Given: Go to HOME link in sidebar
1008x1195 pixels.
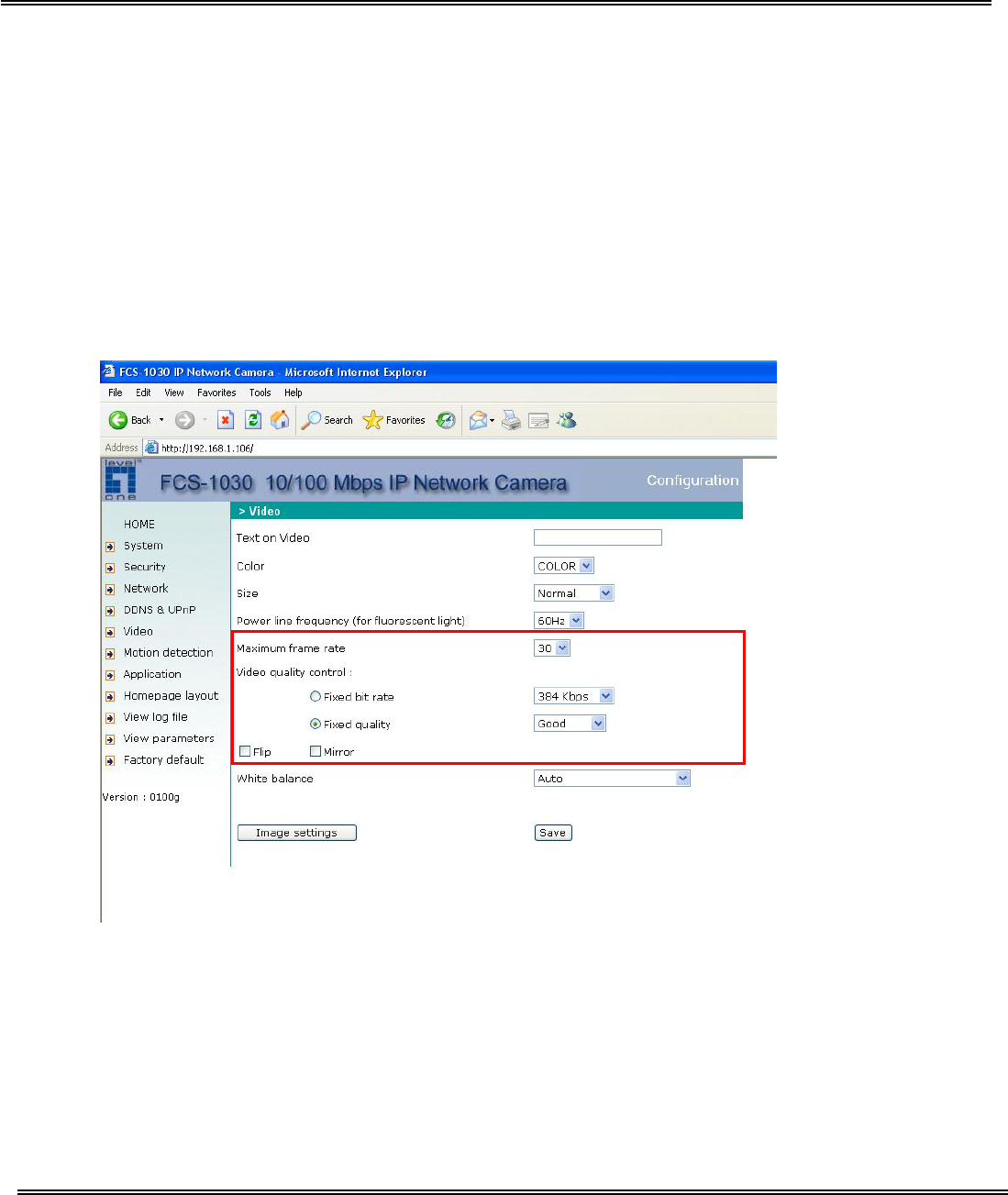Looking at the screenshot, I should (x=139, y=525).
